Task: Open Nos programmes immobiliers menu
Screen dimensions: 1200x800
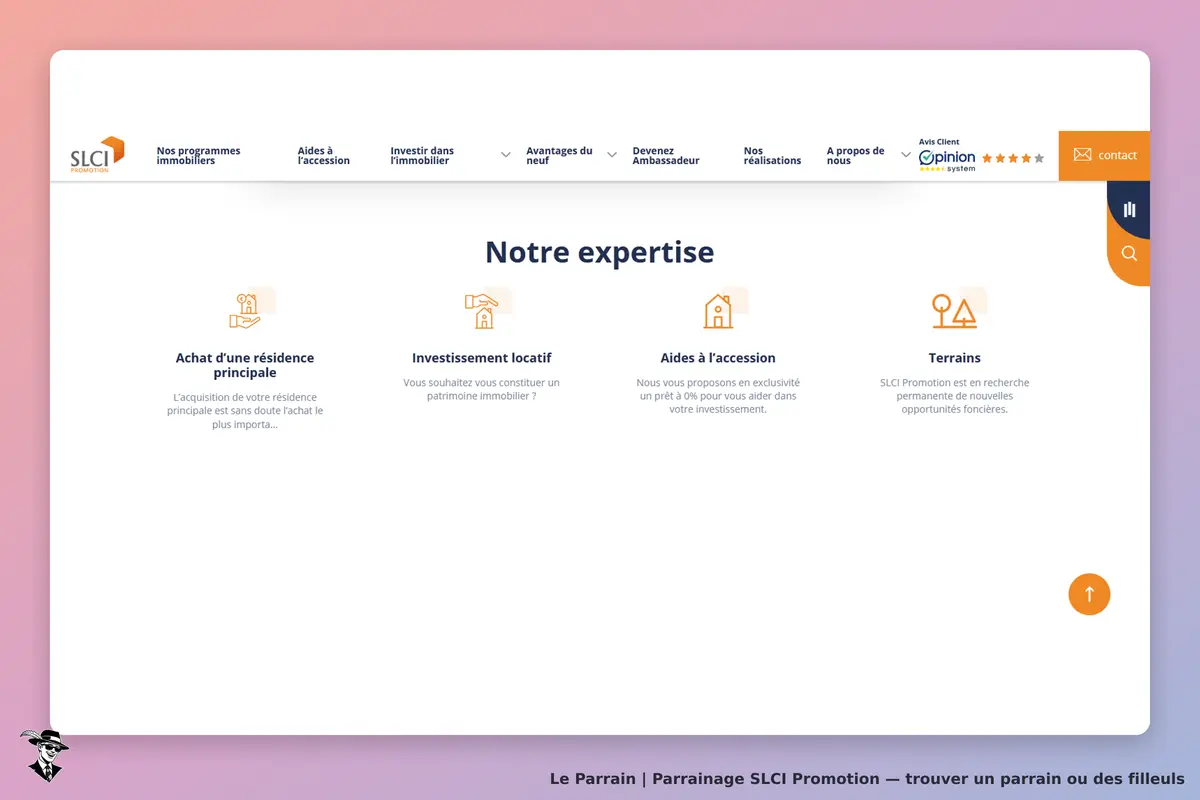Action: point(198,155)
